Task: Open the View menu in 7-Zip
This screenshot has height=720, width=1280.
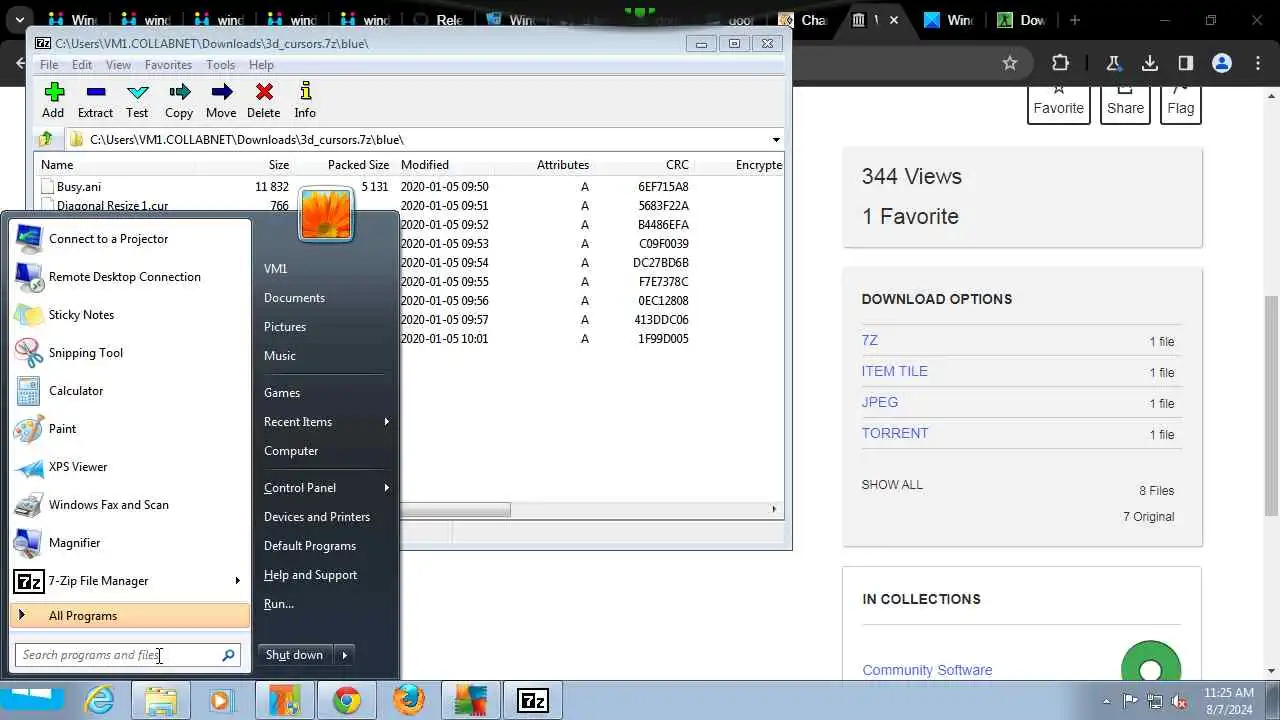Action: tap(118, 65)
